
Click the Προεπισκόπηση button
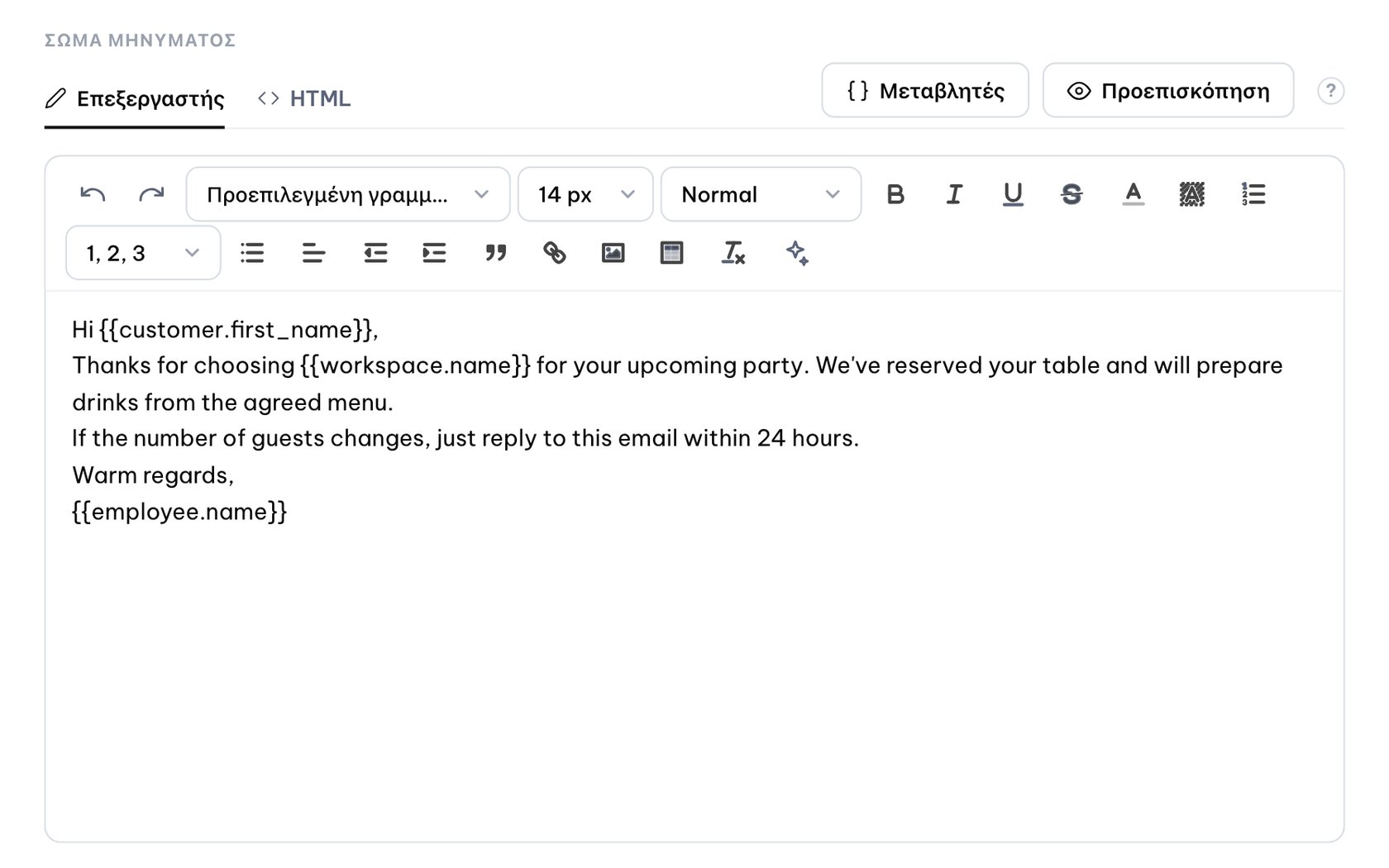1168,90
